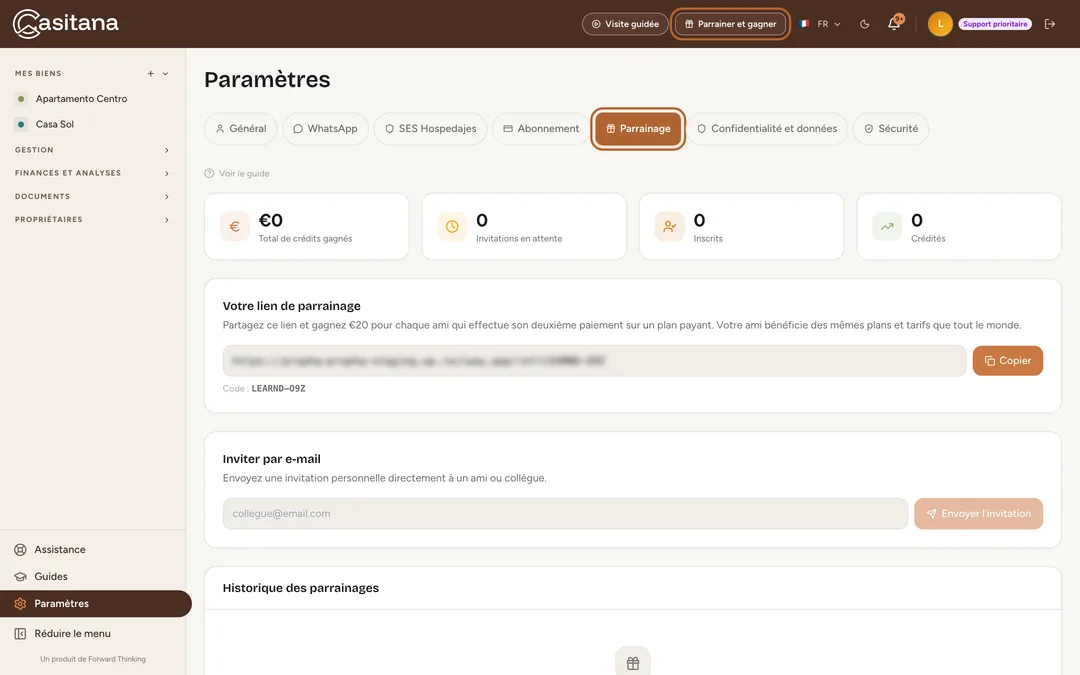Click the Casitana logo
This screenshot has width=1080, height=675.
(65, 23)
